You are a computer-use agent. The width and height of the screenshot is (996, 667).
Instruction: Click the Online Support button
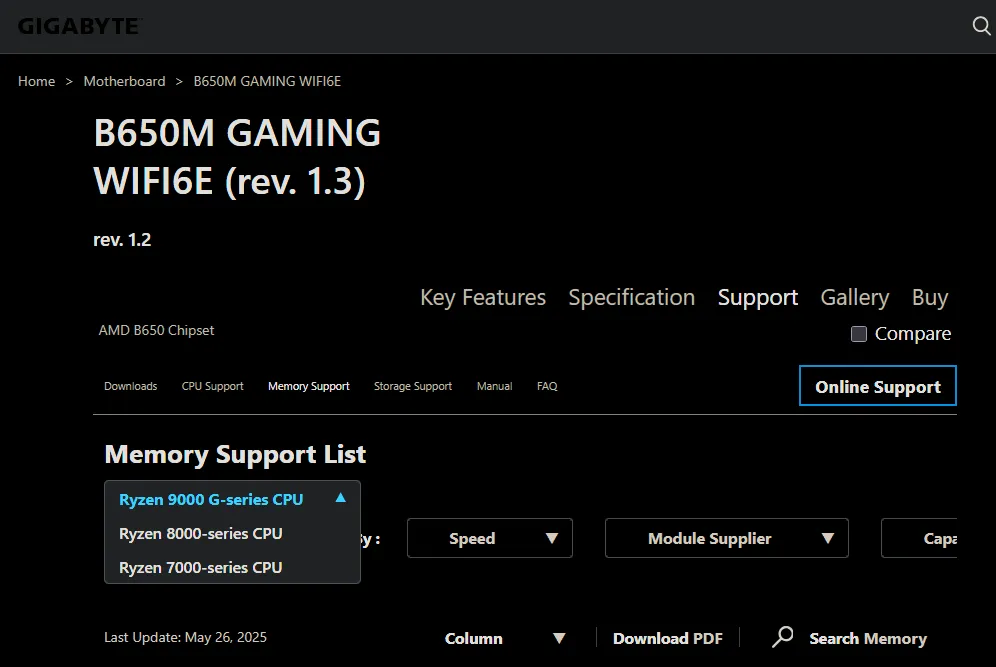click(878, 386)
